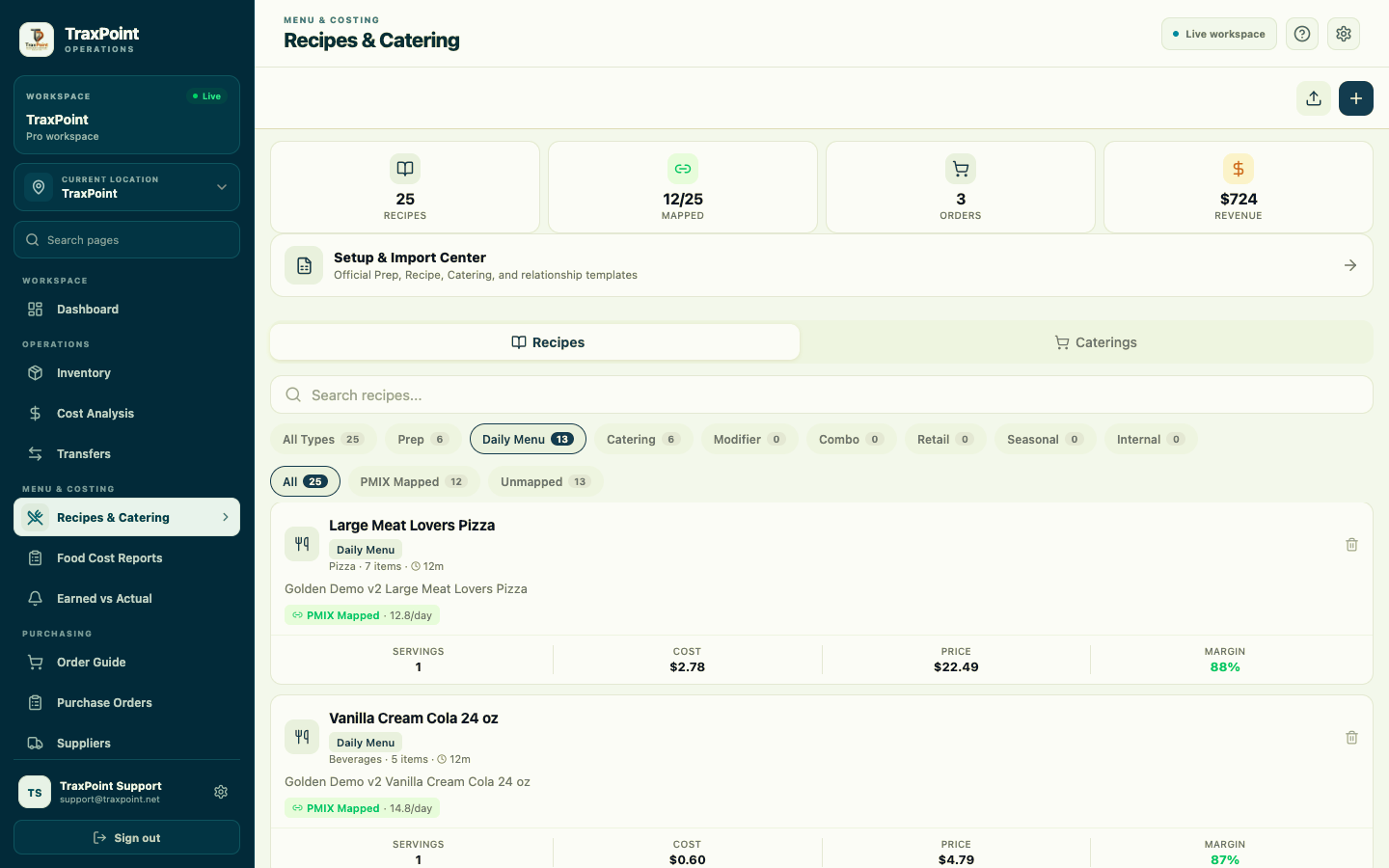The height and width of the screenshot is (868, 1389).
Task: Click the mapped link icon in stats card
Action: (x=683, y=169)
